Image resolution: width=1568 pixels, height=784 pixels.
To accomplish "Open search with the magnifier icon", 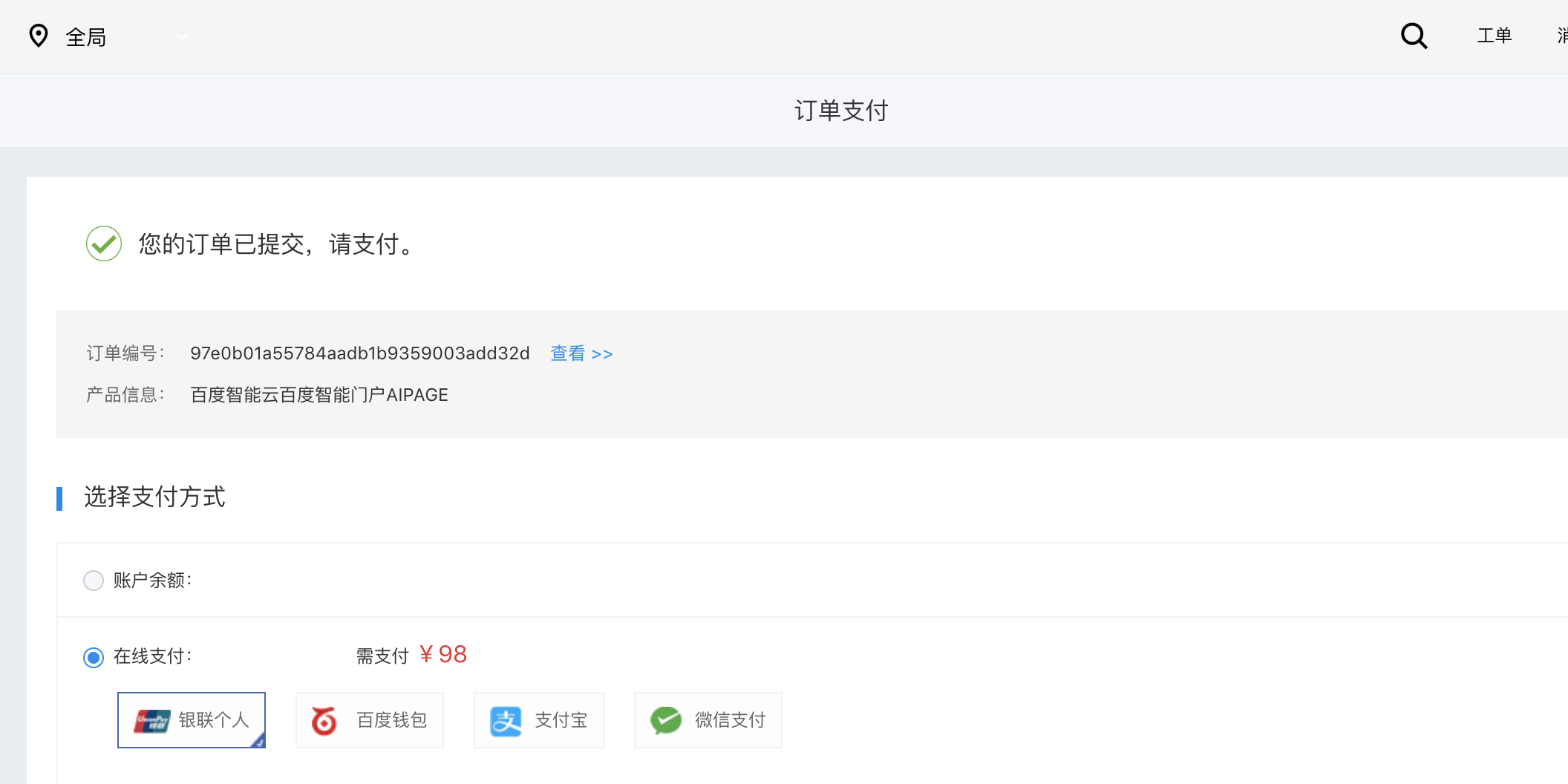I will point(1414,36).
